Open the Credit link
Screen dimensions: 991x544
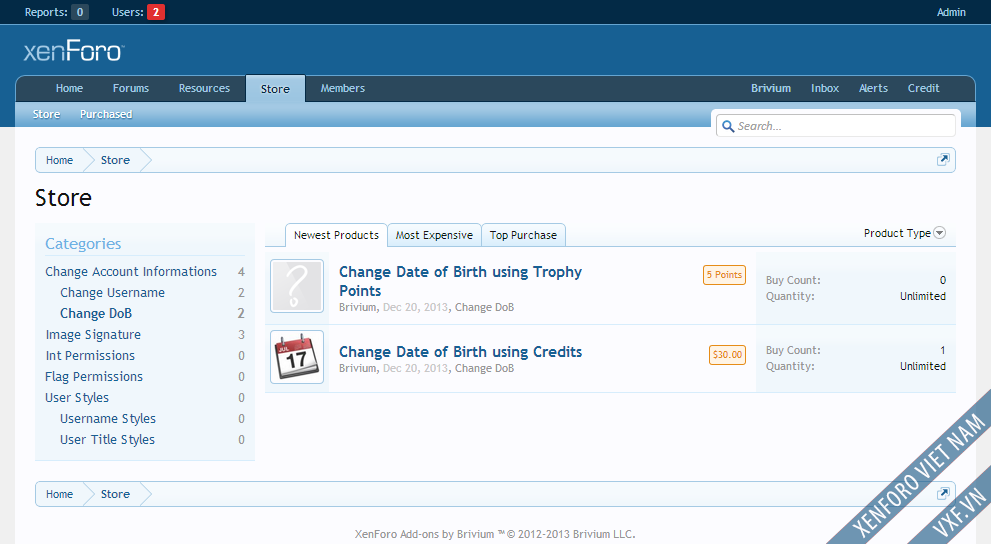[x=923, y=88]
